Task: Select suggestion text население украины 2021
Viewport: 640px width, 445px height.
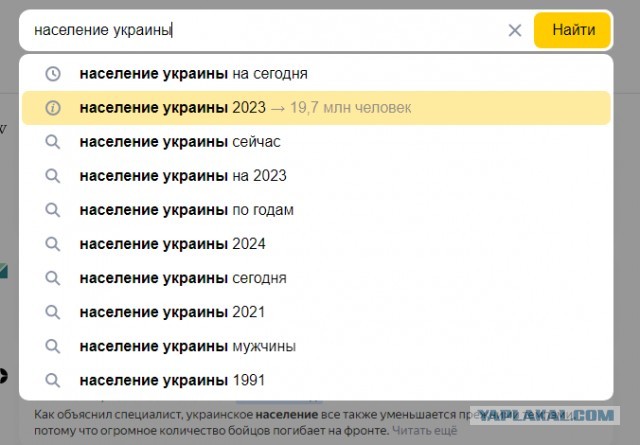Action: 172,312
